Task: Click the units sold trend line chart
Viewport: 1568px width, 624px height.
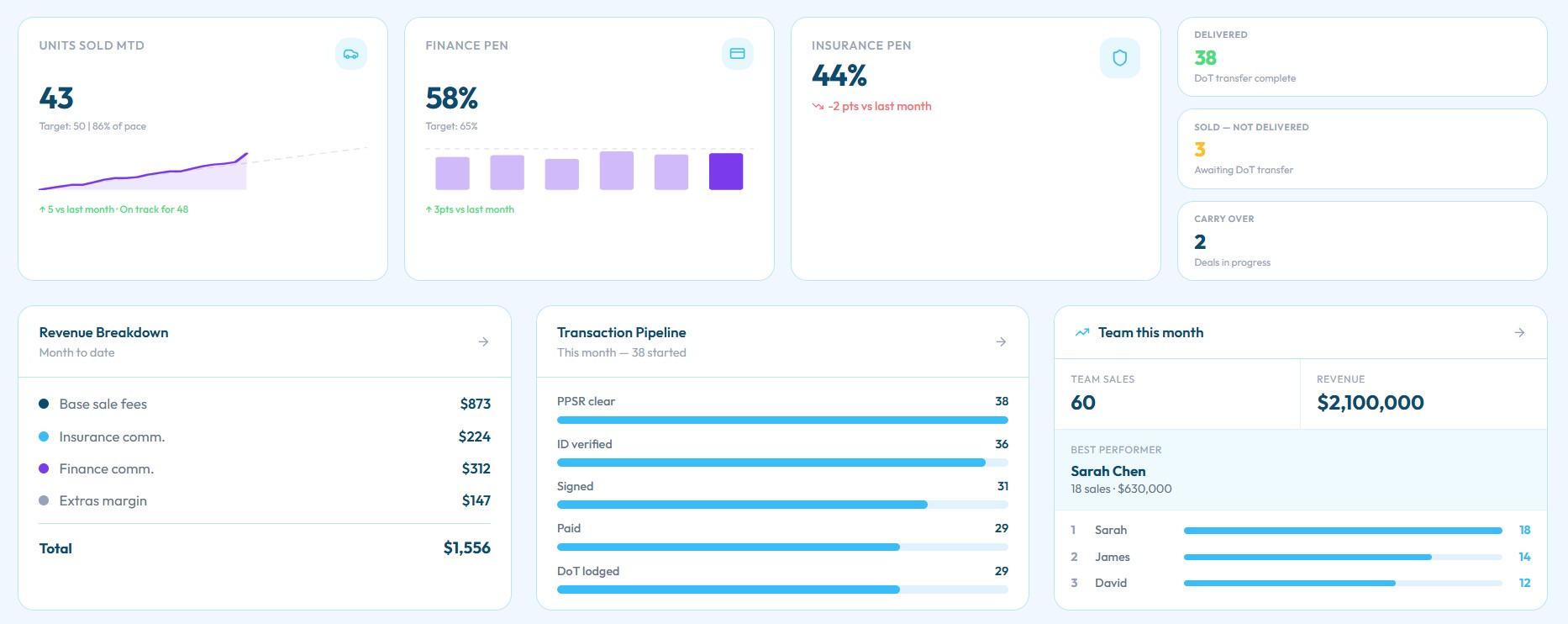Action: (203, 170)
